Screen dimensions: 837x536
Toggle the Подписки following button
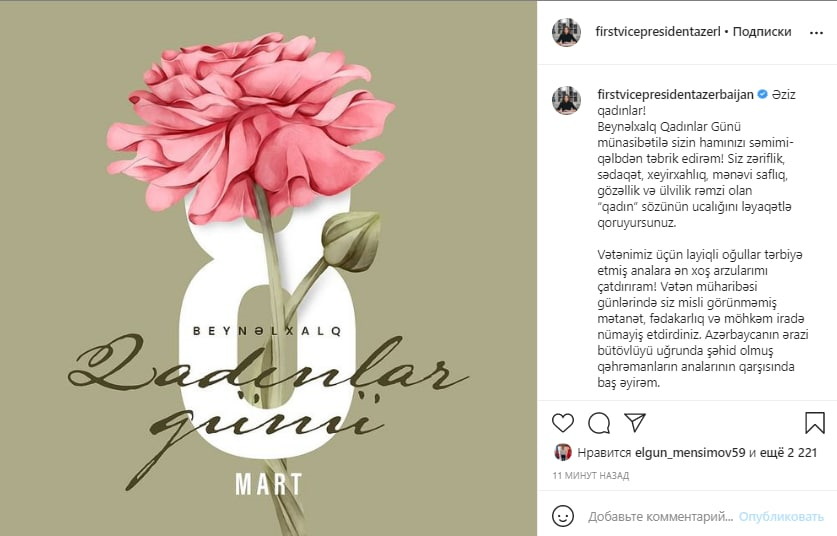click(762, 31)
